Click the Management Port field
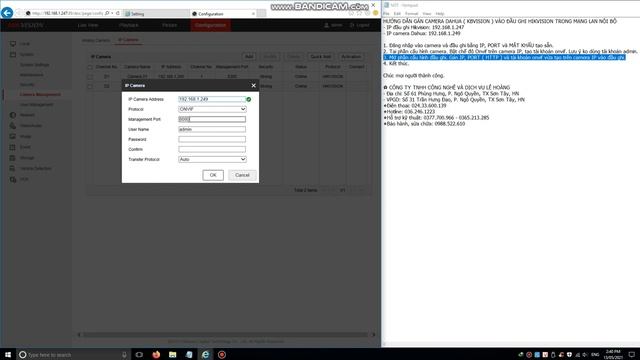The image size is (640, 360). [x=212, y=119]
